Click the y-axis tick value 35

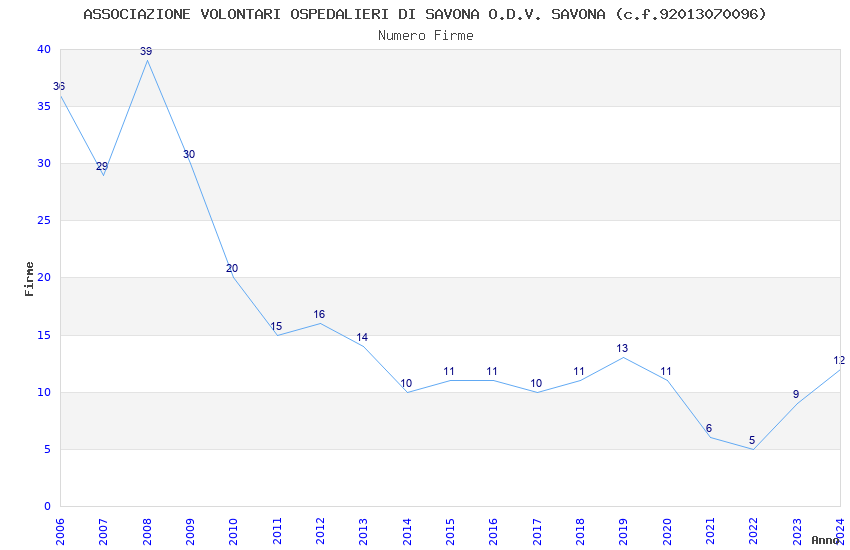click(x=44, y=106)
